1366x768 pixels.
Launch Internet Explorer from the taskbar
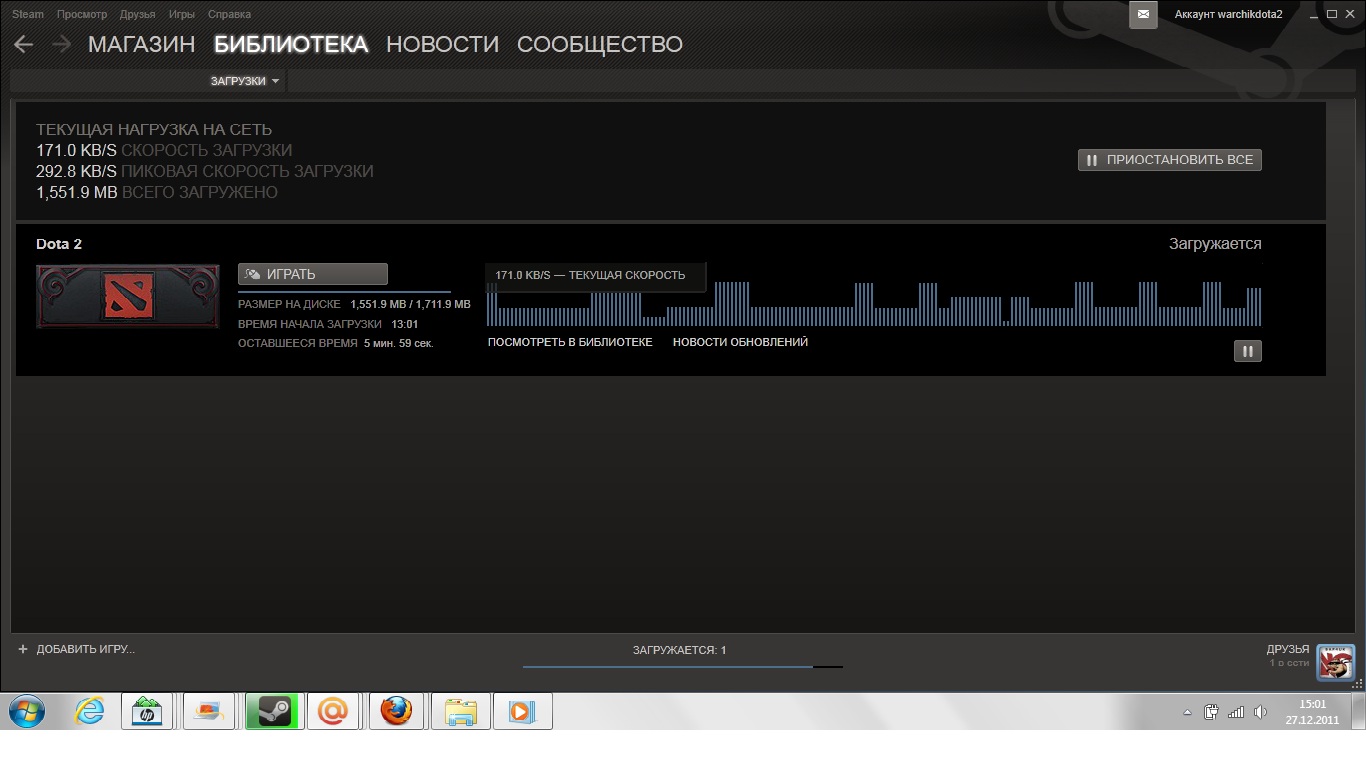[90, 712]
